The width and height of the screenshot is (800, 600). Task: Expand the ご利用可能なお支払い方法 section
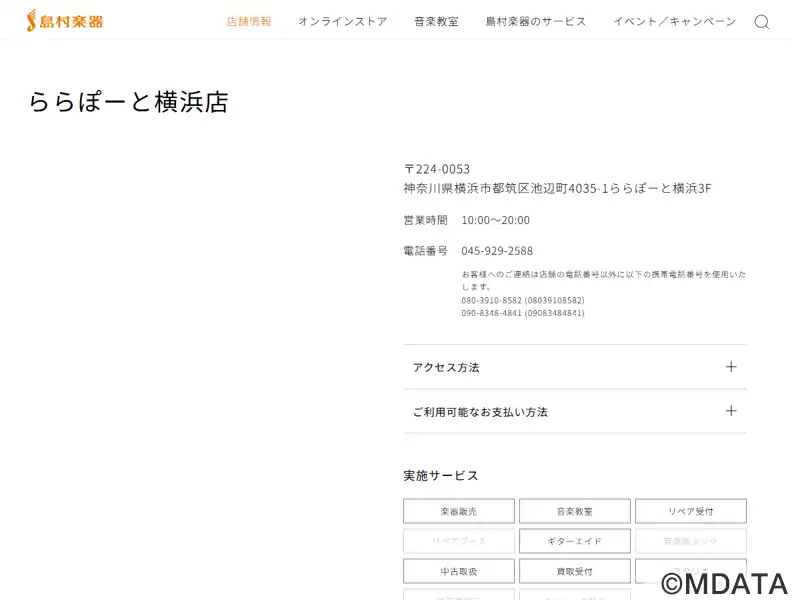pos(574,411)
